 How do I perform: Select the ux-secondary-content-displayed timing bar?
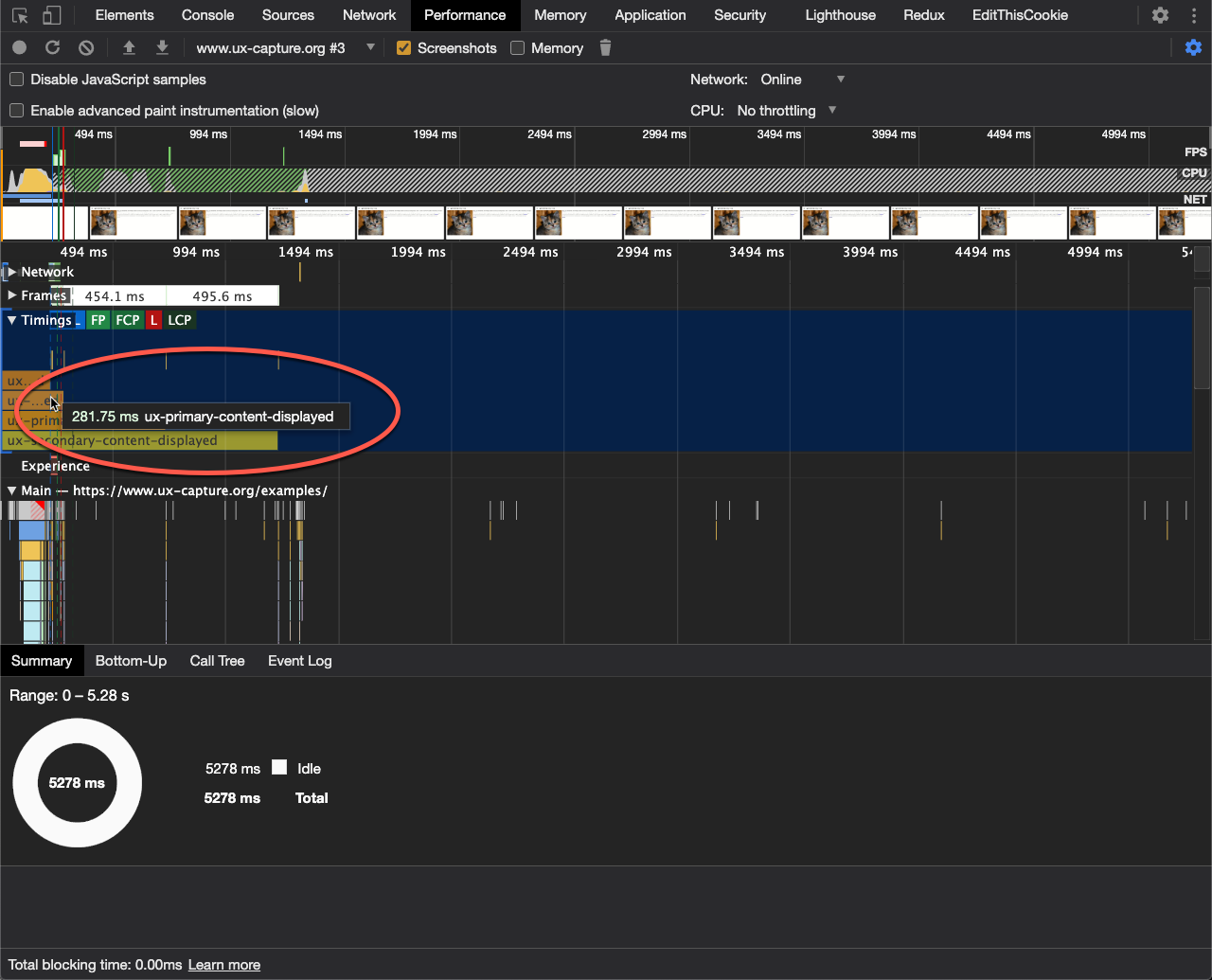pos(142,441)
